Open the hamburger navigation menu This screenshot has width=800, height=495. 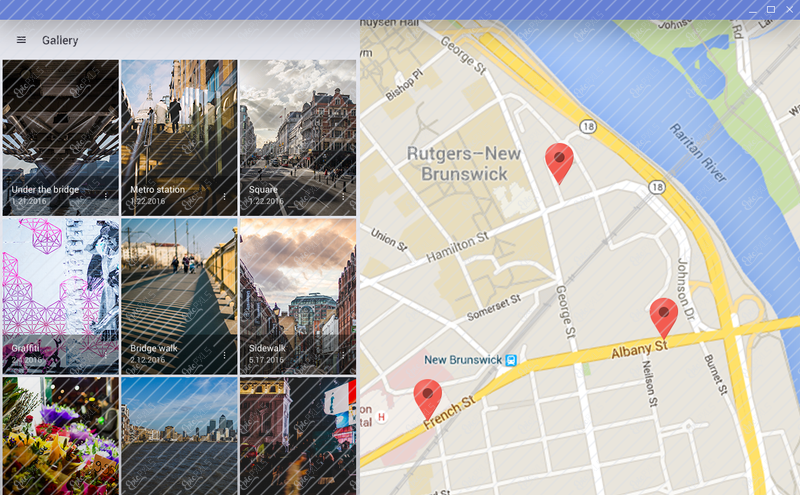(x=21, y=40)
